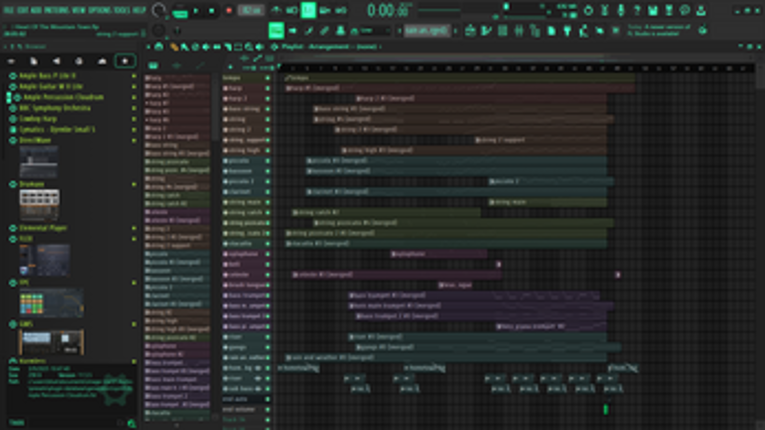Select the playlist draw pencil tool
Screen dimensions: 765x430
[174, 47]
